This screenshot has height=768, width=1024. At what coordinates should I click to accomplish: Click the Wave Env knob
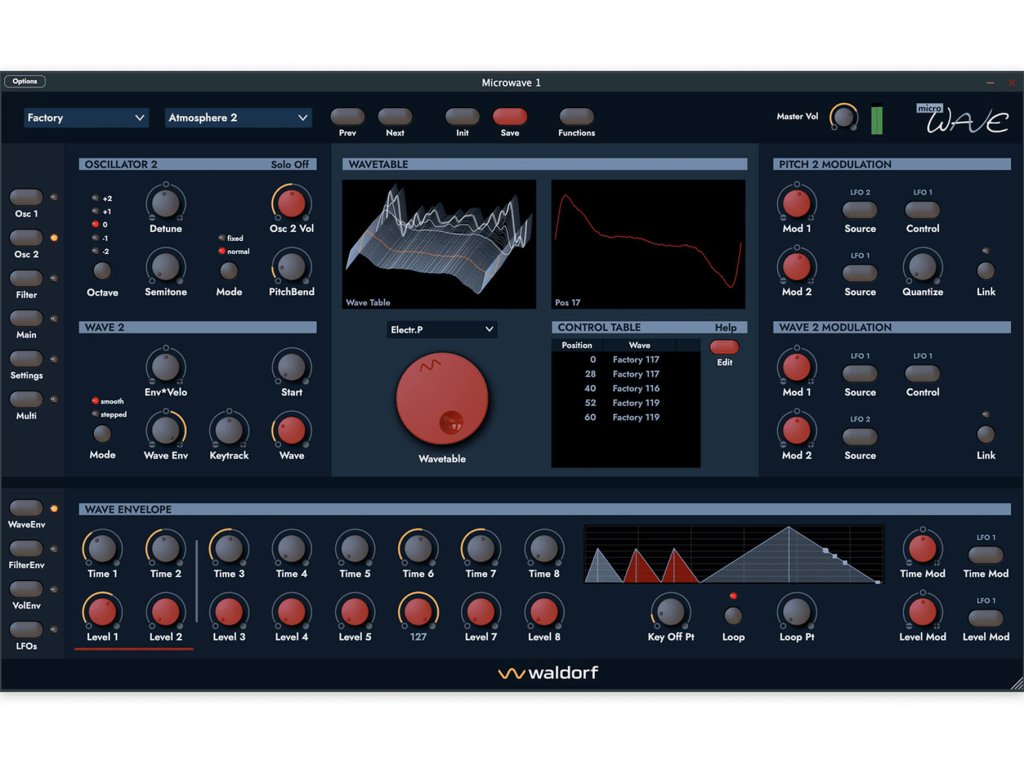coord(165,430)
